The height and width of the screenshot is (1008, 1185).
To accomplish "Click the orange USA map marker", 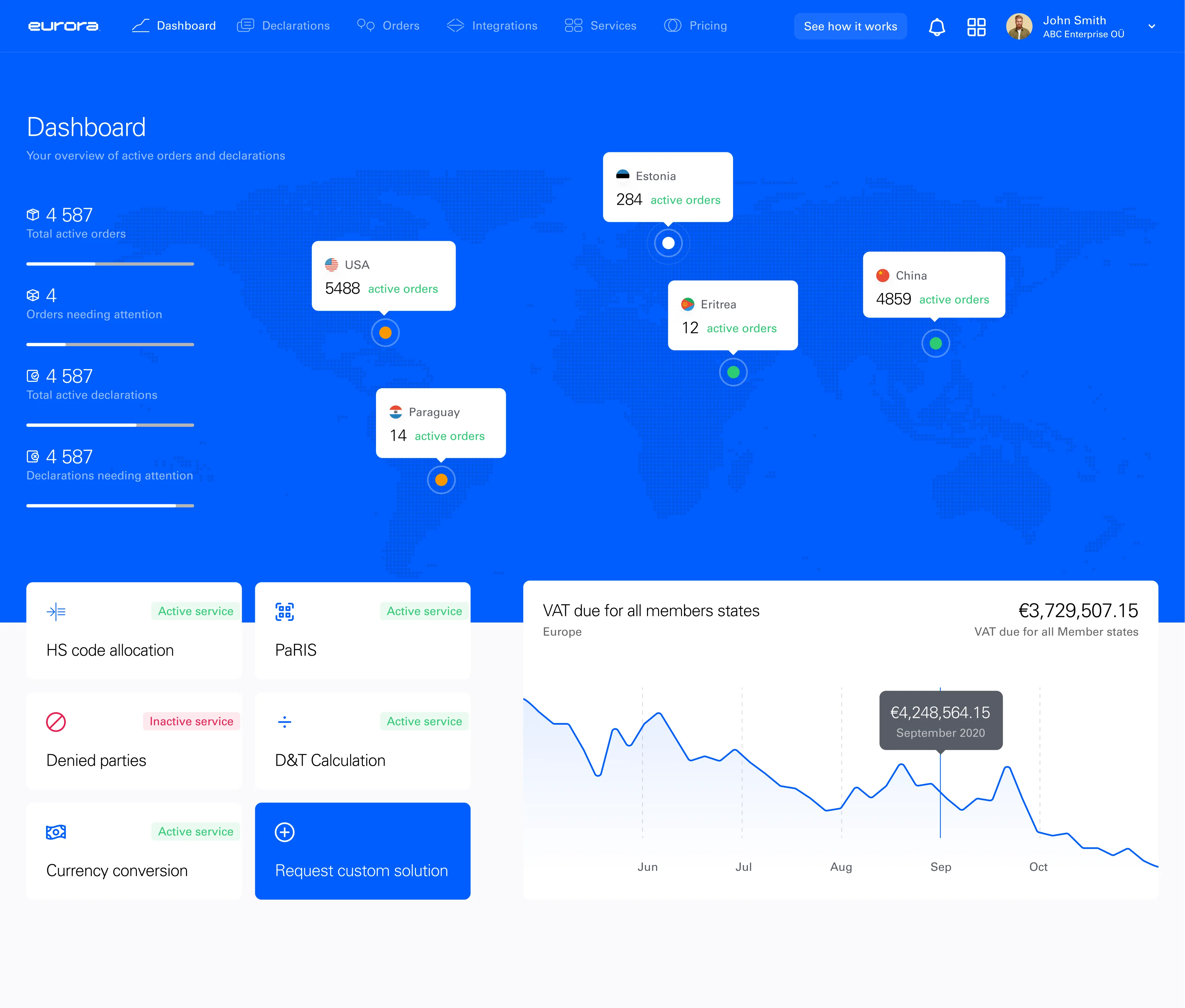I will 385,332.
